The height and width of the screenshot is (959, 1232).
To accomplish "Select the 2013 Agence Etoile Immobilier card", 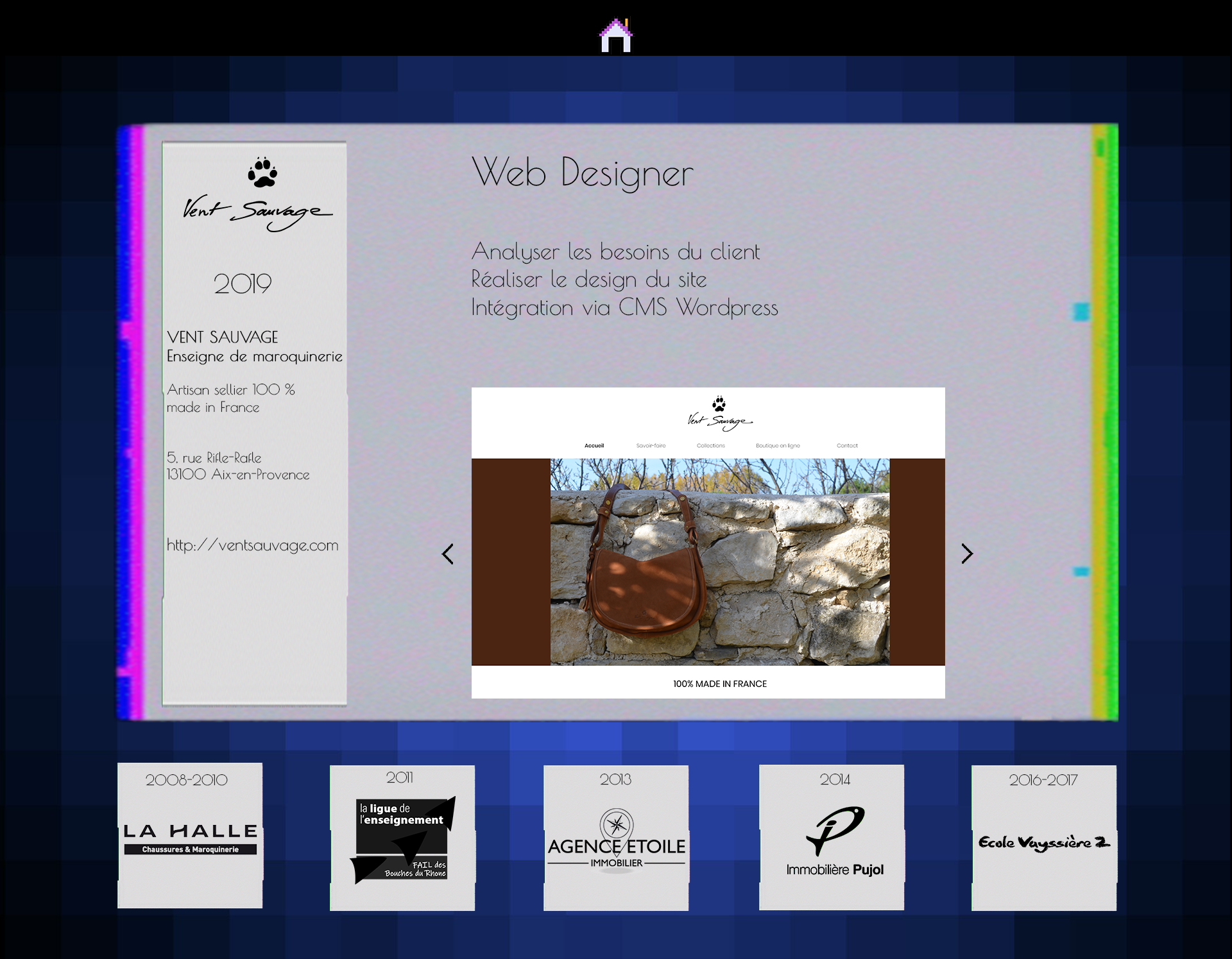I will (x=616, y=838).
